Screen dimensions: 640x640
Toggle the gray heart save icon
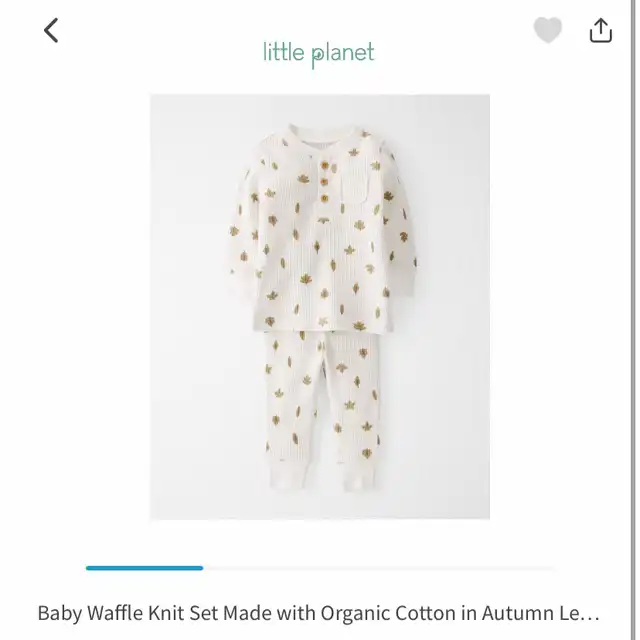point(548,30)
